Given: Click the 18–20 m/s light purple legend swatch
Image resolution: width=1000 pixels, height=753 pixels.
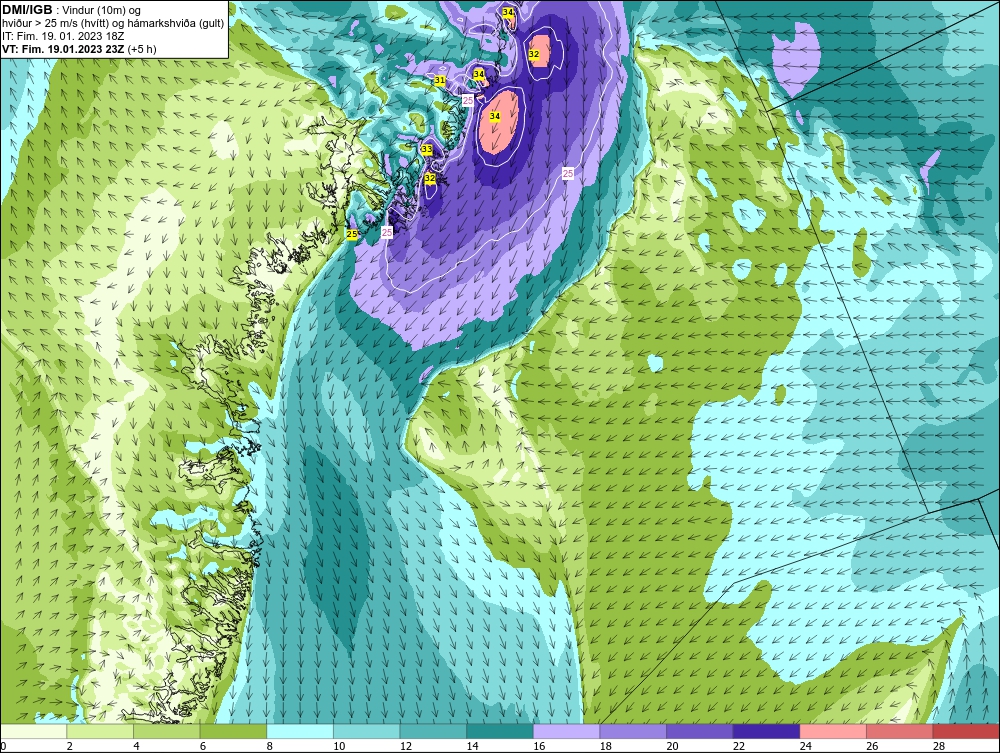Looking at the screenshot, I should click(633, 731).
